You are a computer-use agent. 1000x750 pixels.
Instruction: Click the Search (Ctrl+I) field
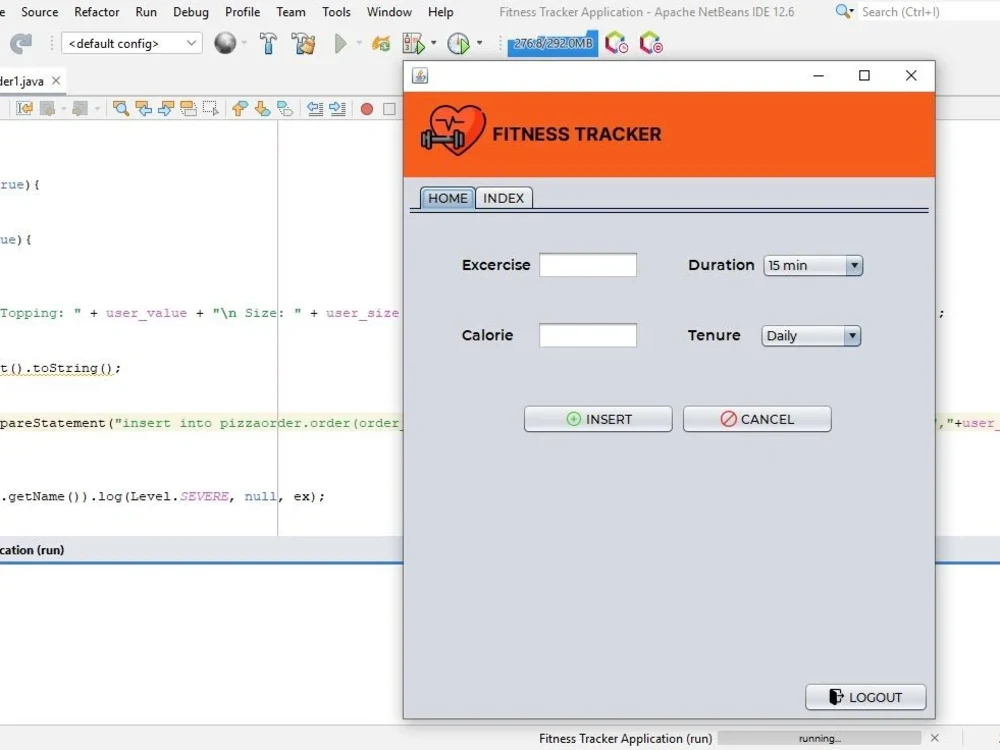click(x=929, y=11)
